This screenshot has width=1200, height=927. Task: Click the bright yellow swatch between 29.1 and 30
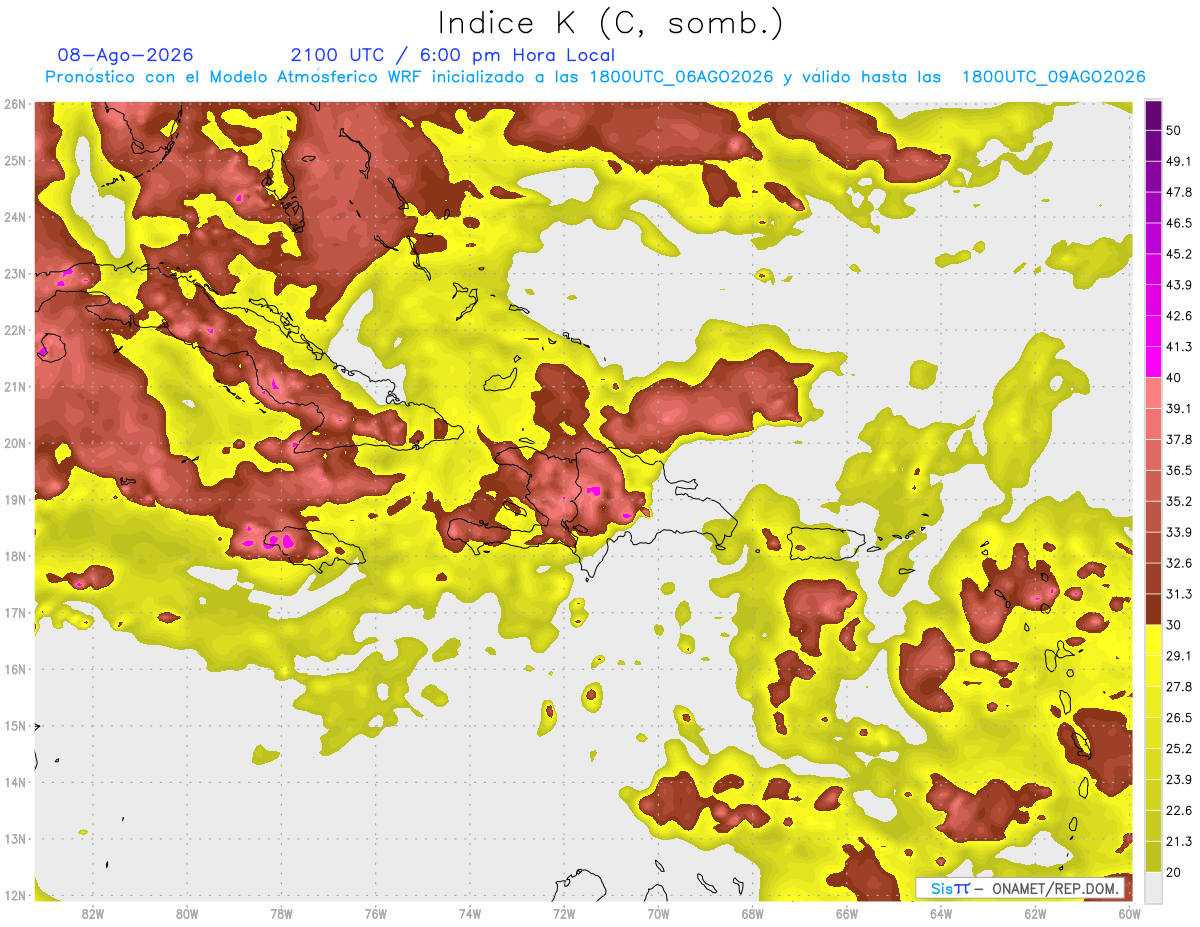click(x=1154, y=640)
